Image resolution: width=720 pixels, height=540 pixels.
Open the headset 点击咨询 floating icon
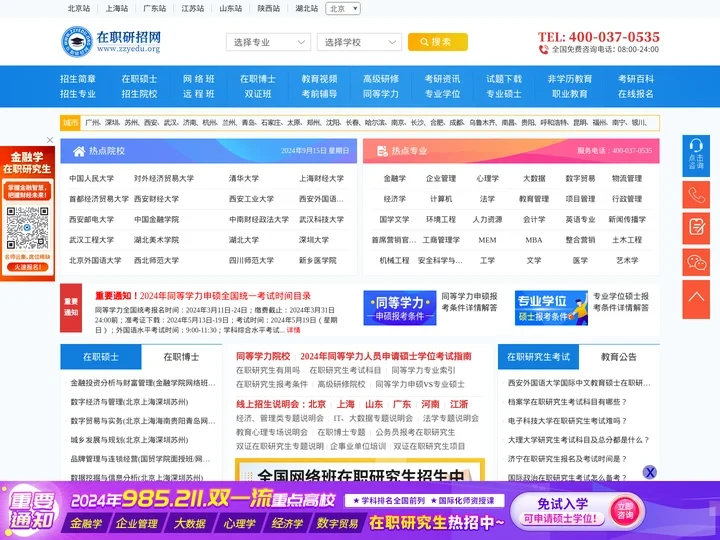tap(696, 156)
